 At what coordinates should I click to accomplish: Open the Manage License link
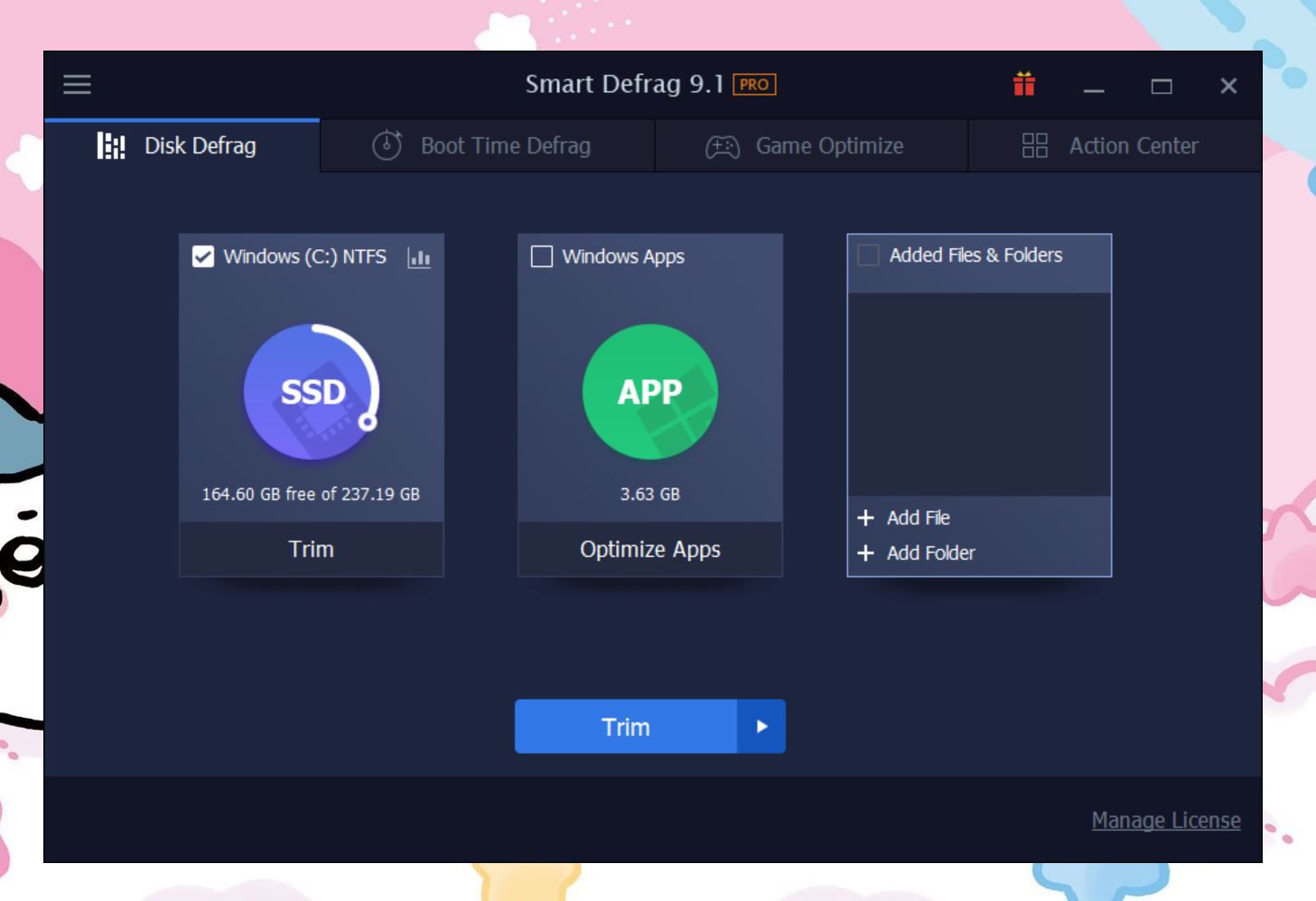1166,820
